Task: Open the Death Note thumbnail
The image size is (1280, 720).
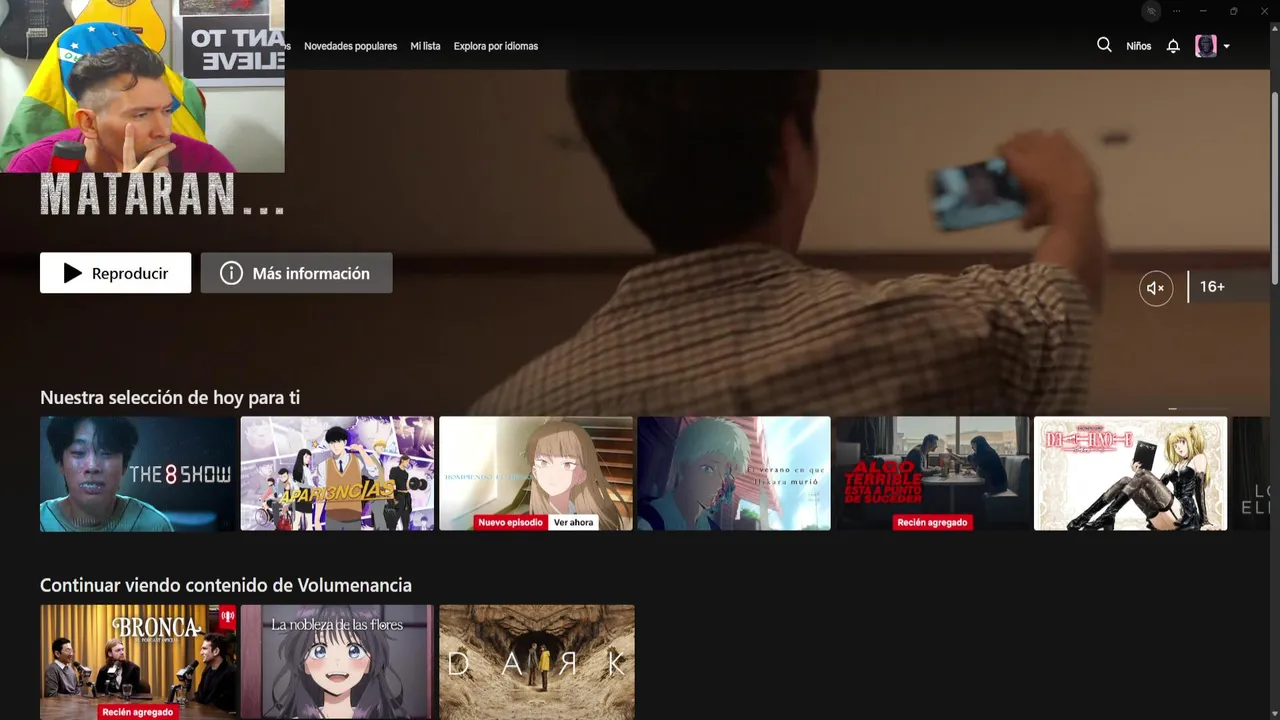Action: (x=1130, y=473)
